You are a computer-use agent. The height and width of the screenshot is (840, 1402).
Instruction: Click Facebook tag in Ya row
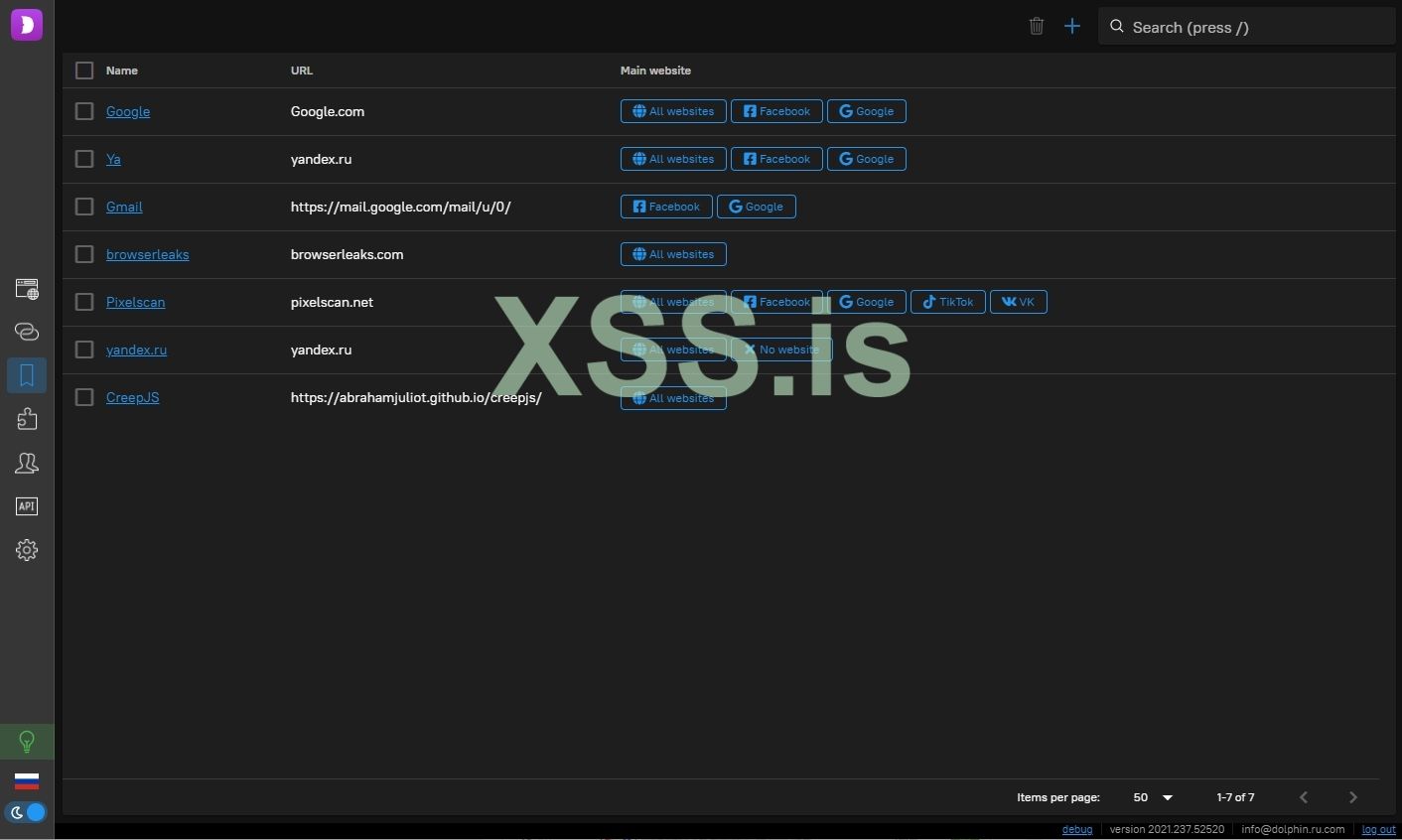776,159
